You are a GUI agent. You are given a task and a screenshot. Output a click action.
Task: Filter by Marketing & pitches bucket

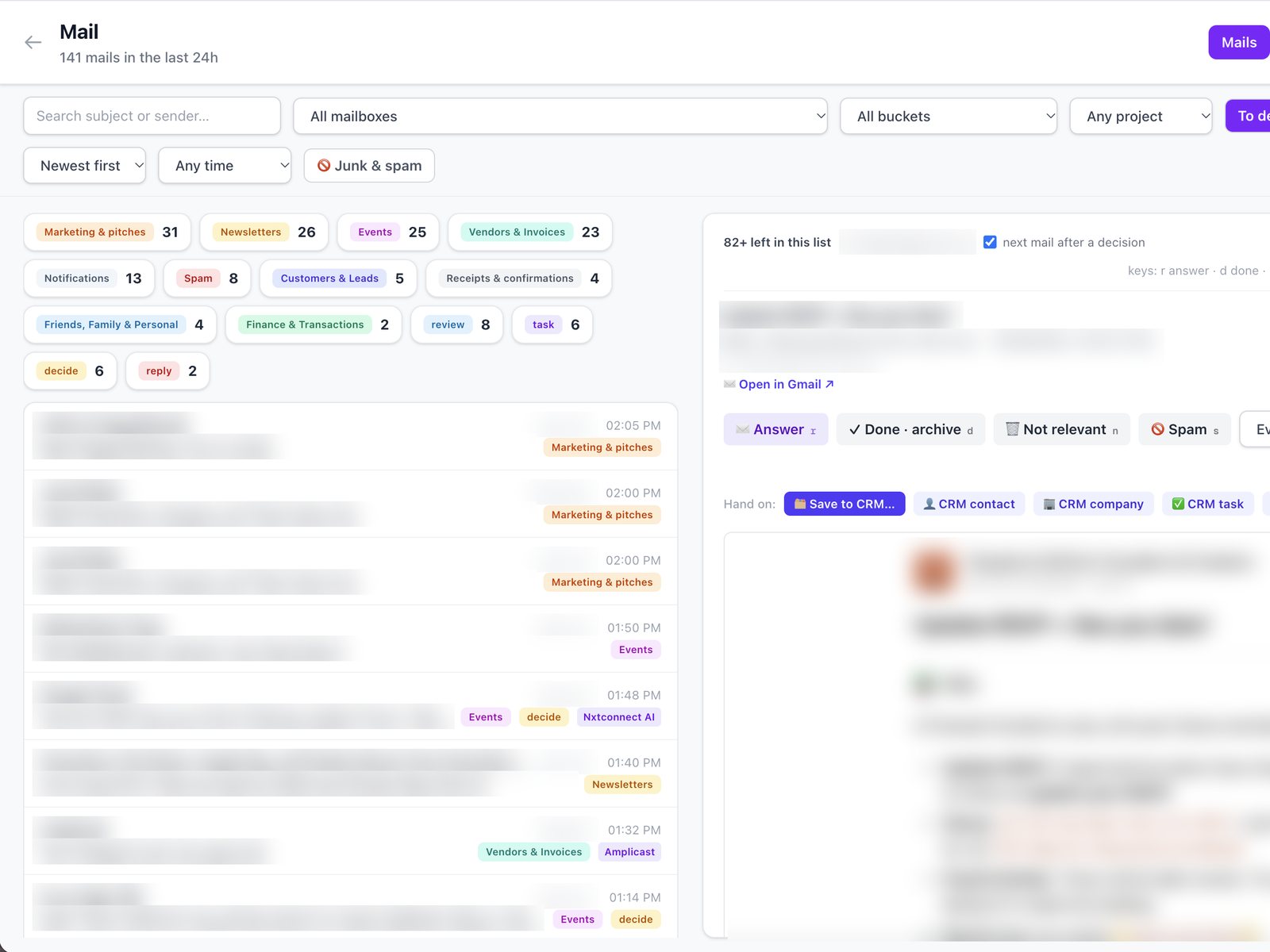(107, 232)
